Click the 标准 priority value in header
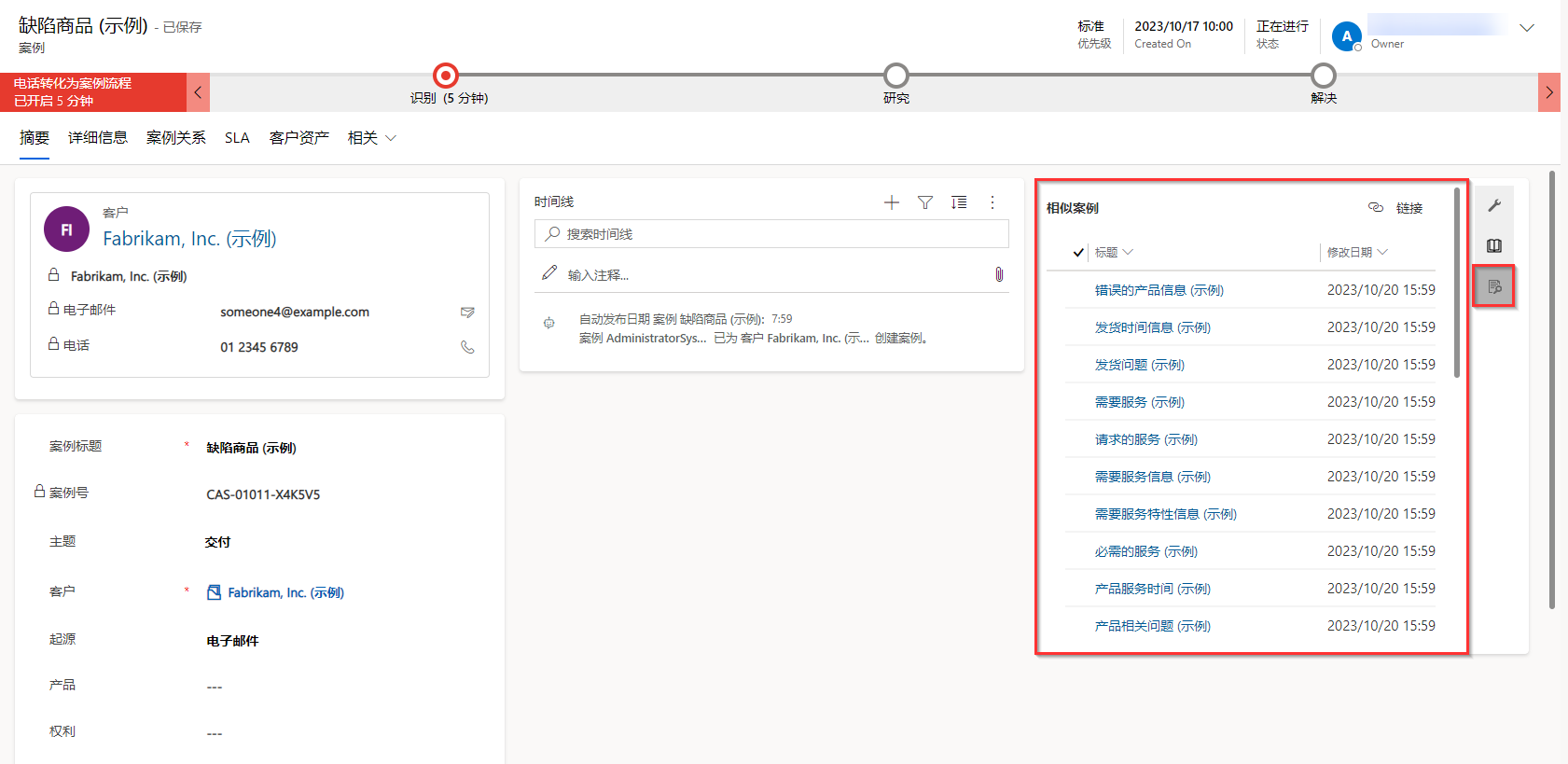The height and width of the screenshot is (764, 1568). [x=1090, y=26]
